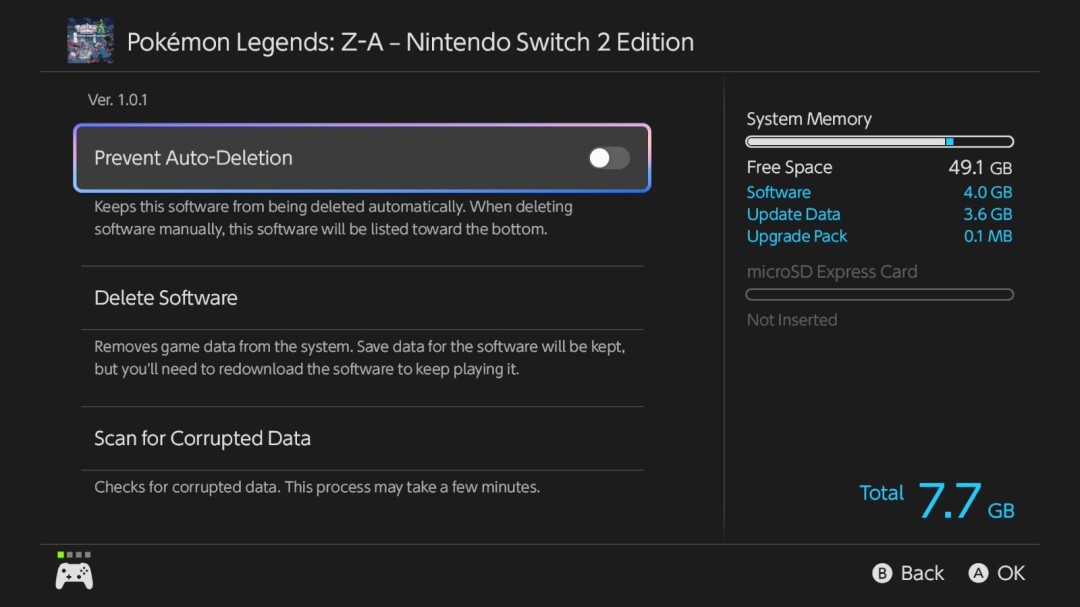This screenshot has width=1080, height=607.
Task: Click the Free Space row
Action: (x=789, y=167)
